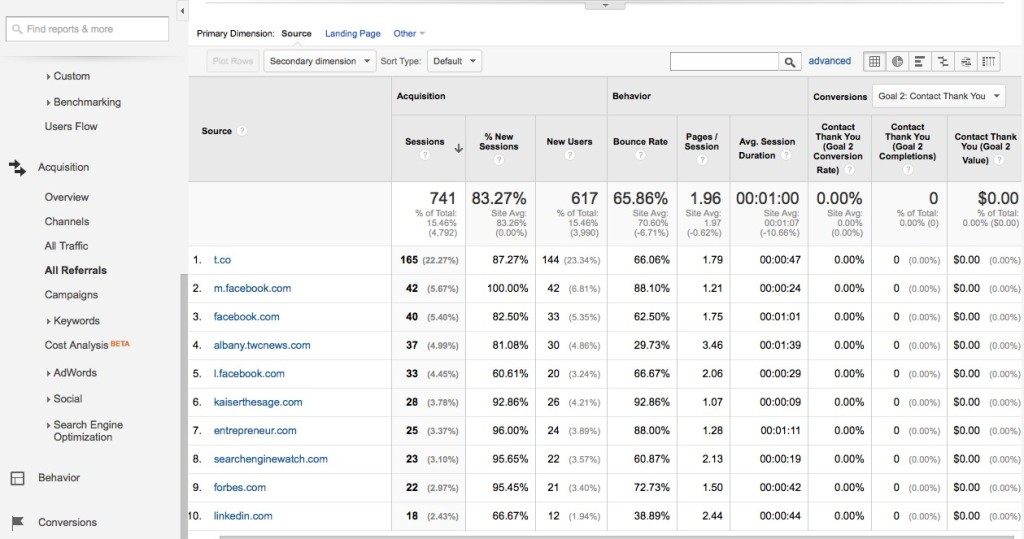Click the Behavior section icon

click(x=18, y=478)
